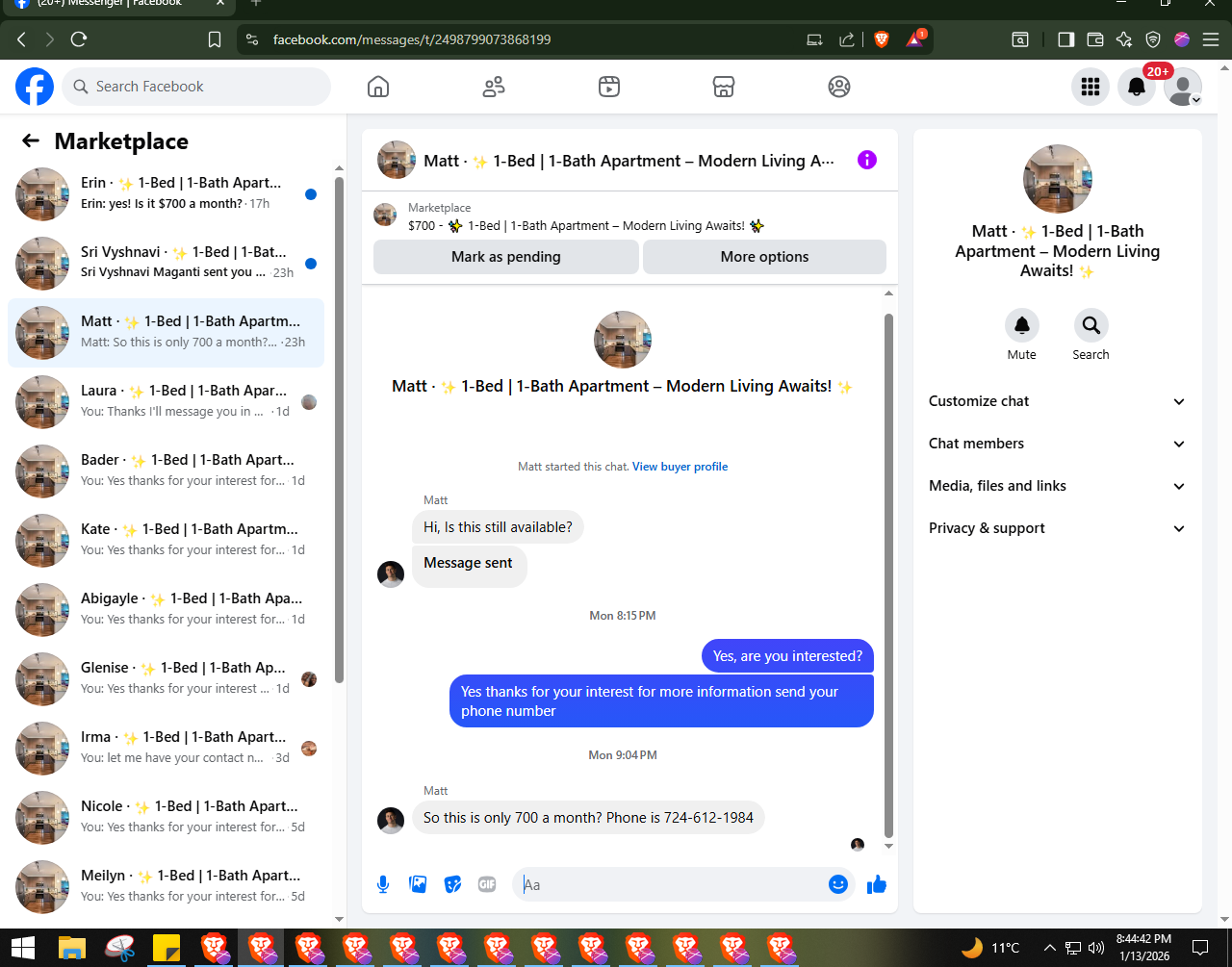Open Brave Rewards triangle icon
1232x967 pixels.
(915, 39)
